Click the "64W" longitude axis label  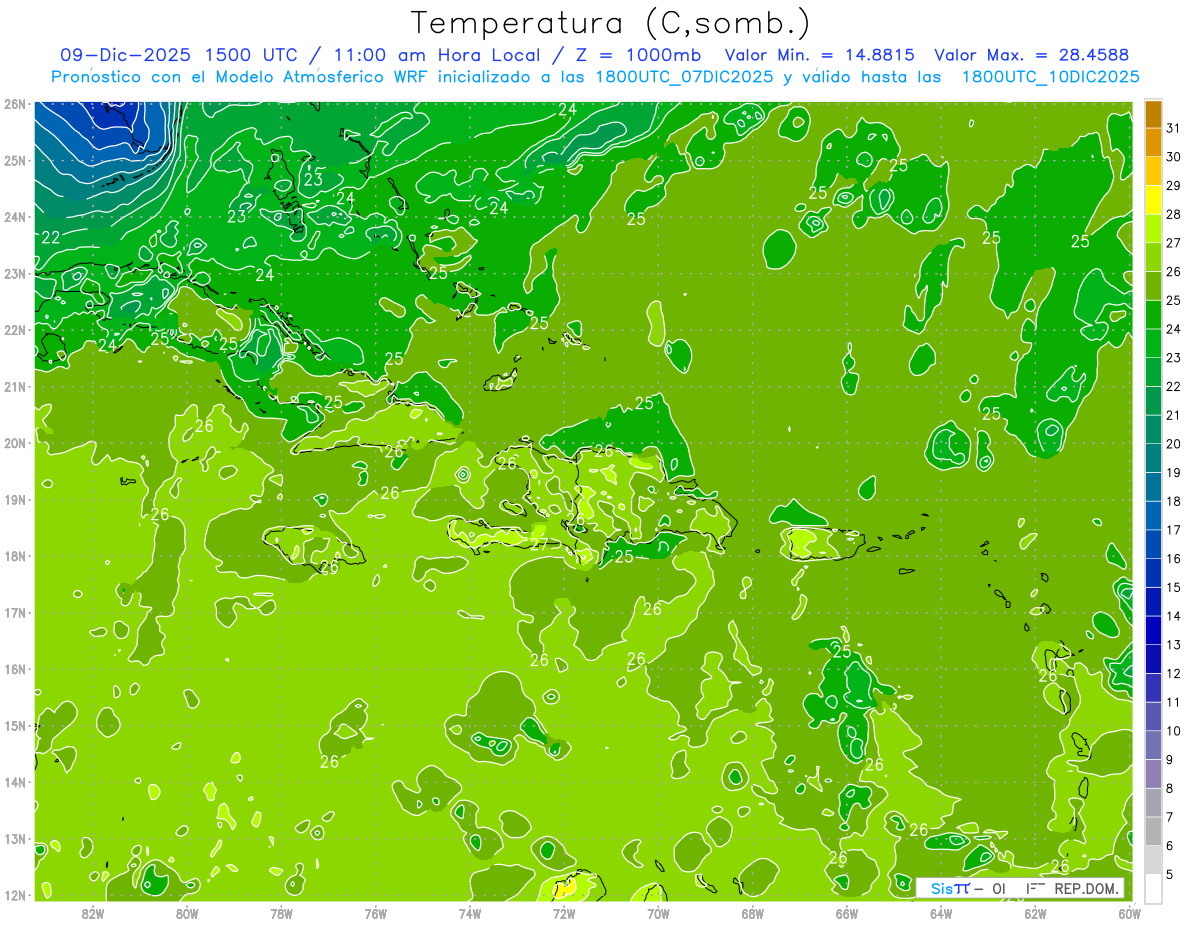941,913
